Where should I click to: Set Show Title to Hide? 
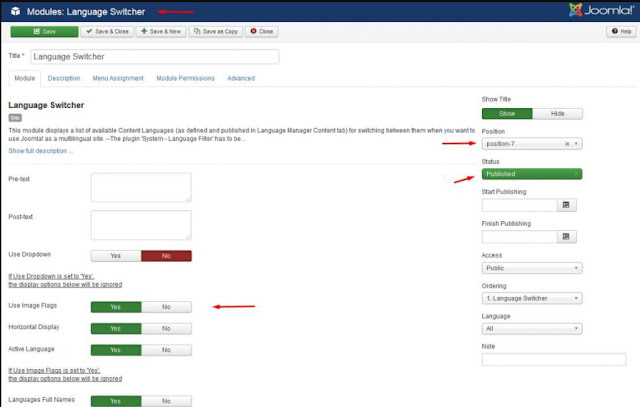pyautogui.click(x=557, y=113)
